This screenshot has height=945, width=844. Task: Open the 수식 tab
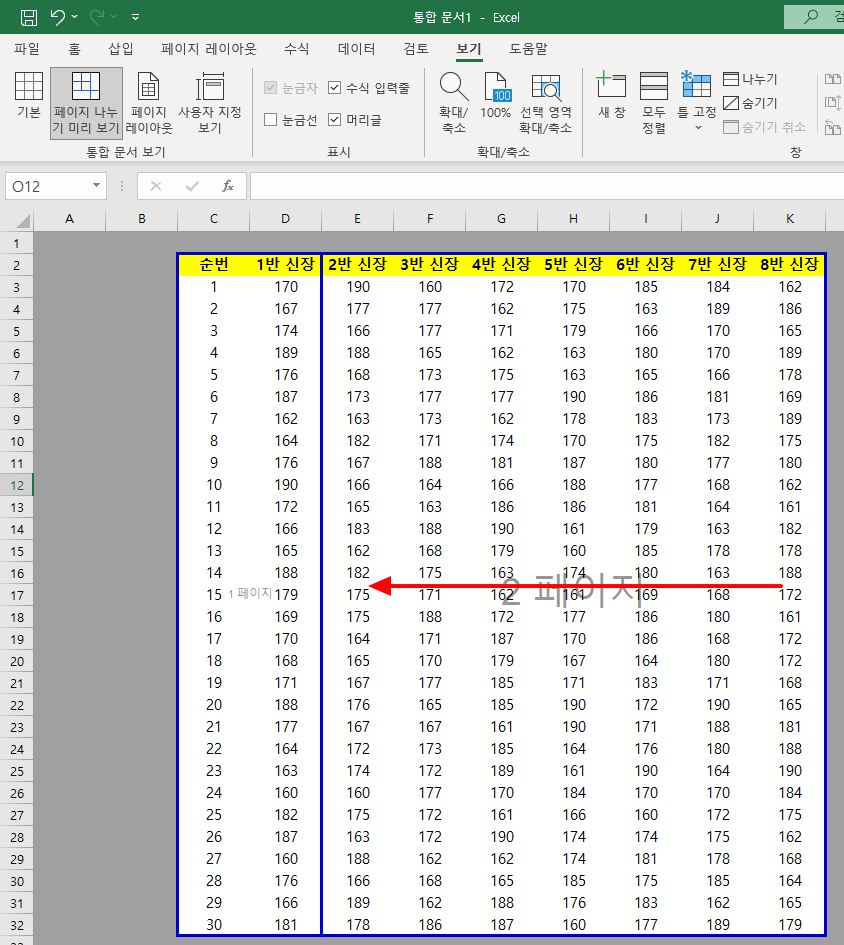[x=297, y=49]
